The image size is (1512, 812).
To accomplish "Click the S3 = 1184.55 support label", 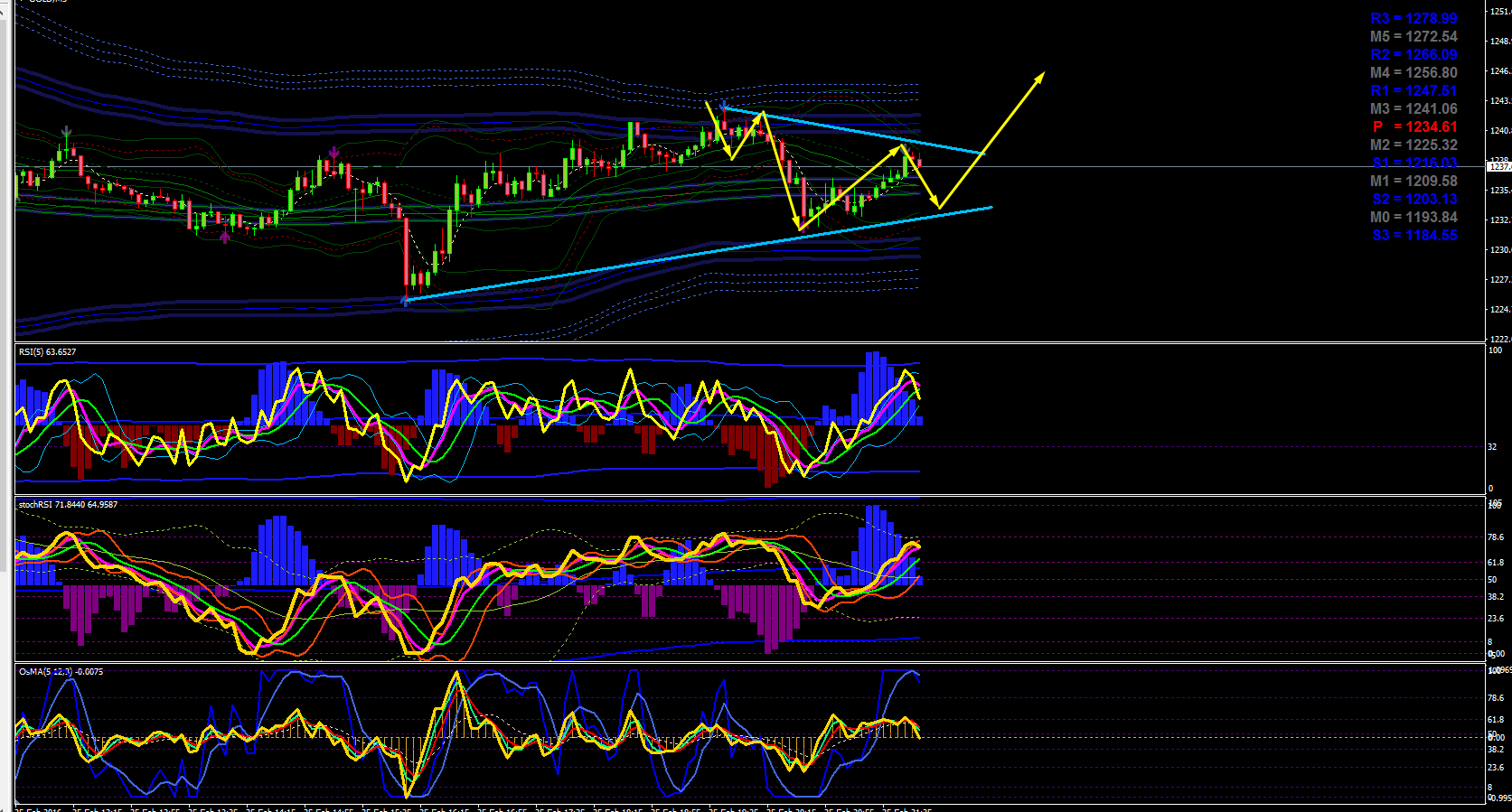I will pos(1414,235).
